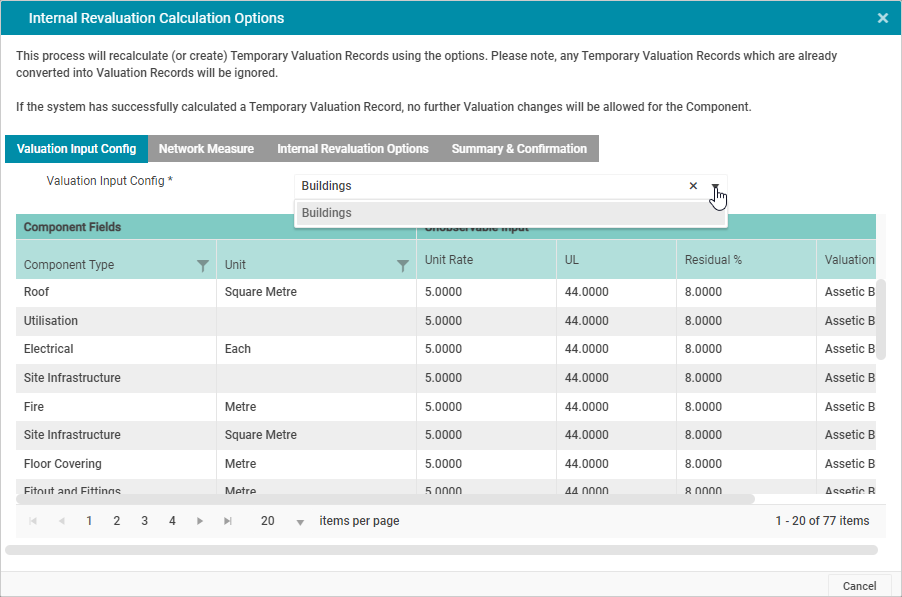The width and height of the screenshot is (902, 597).
Task: Filter the Unit column
Action: tap(403, 265)
